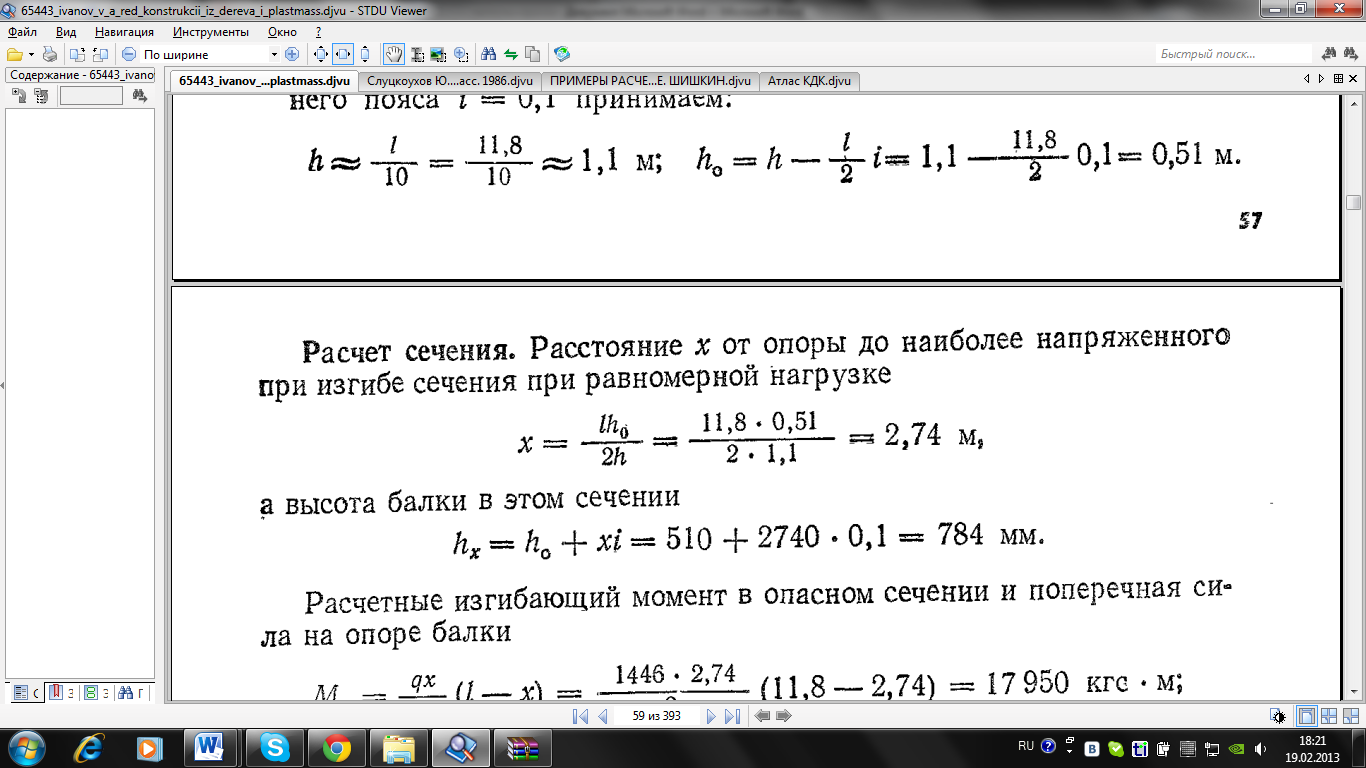Find previous match binoculars icon

[1329, 54]
